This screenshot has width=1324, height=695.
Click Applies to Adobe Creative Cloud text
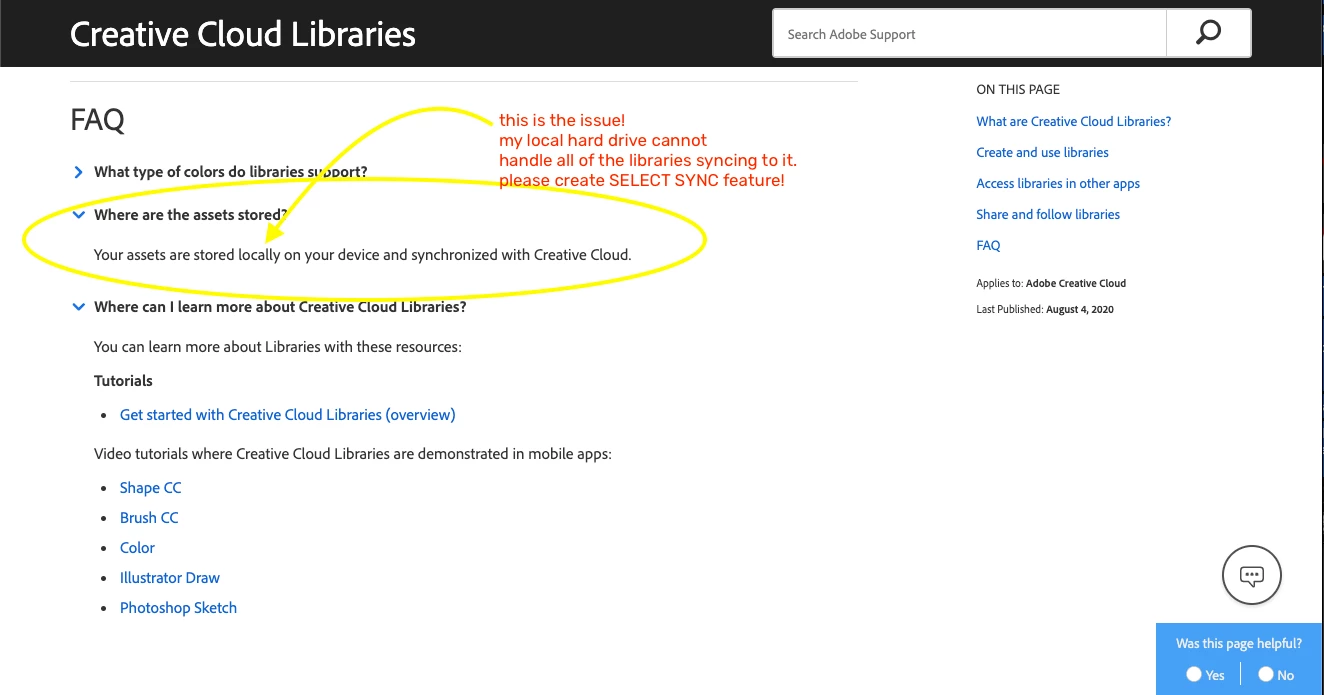coord(1051,283)
